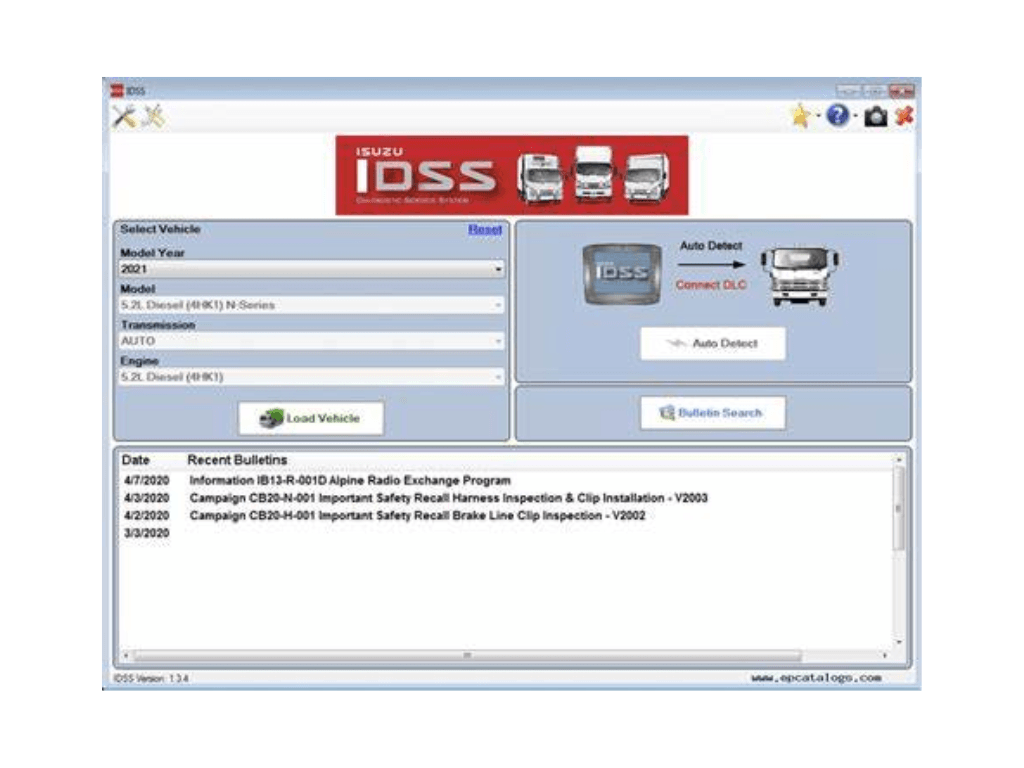Open the Model Year dropdown showing 2021
This screenshot has width=1024, height=768.
pos(312,269)
